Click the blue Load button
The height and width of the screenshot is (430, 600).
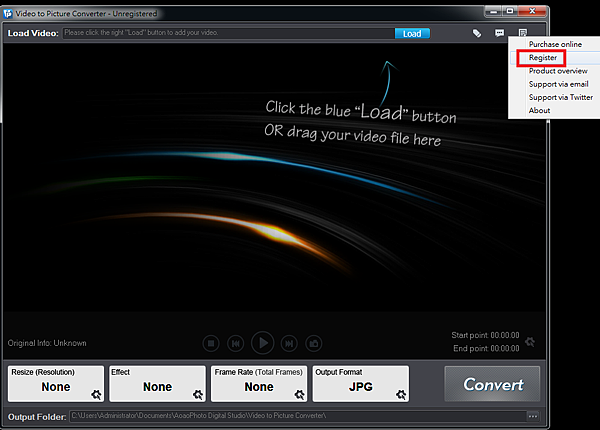tap(412, 34)
